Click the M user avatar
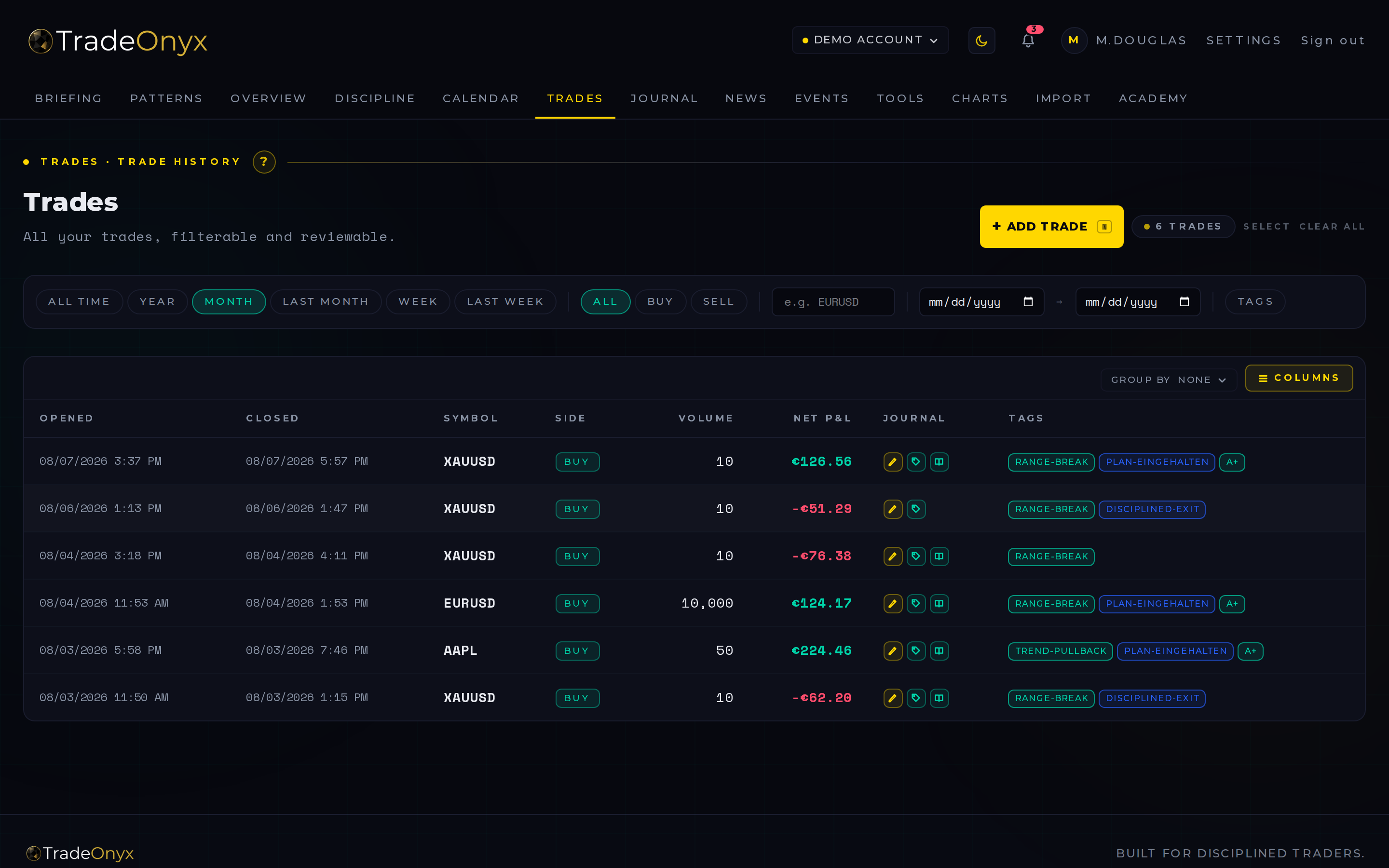1389x868 pixels. point(1074,40)
